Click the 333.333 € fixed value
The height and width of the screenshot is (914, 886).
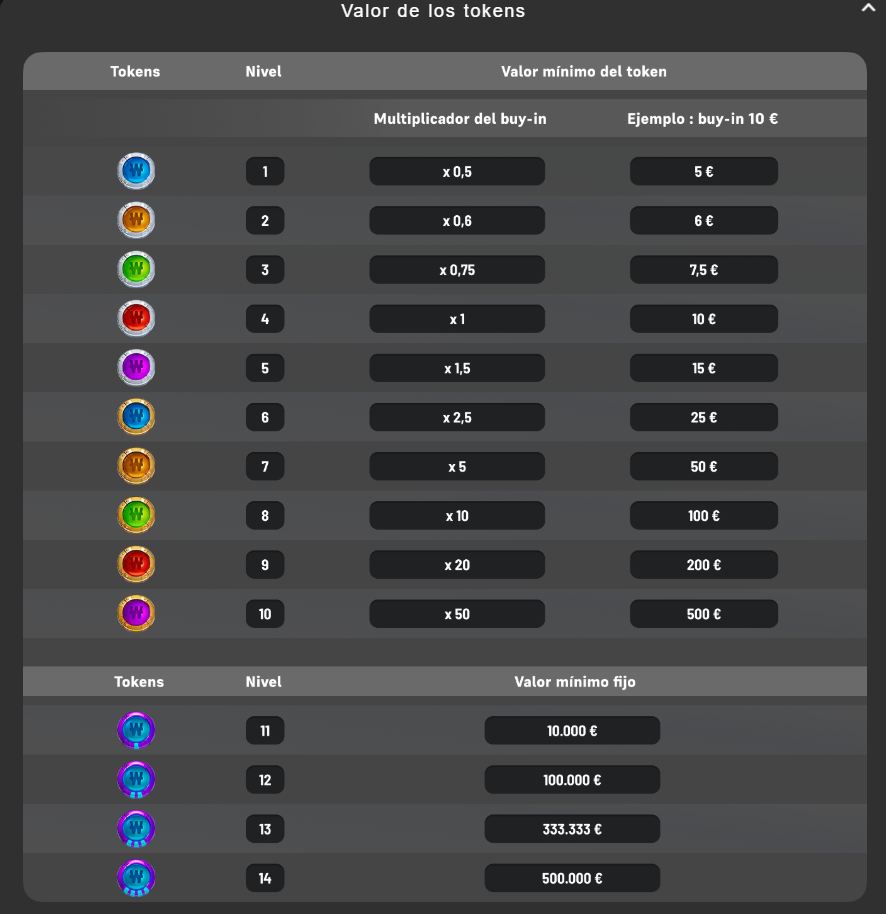tap(572, 829)
